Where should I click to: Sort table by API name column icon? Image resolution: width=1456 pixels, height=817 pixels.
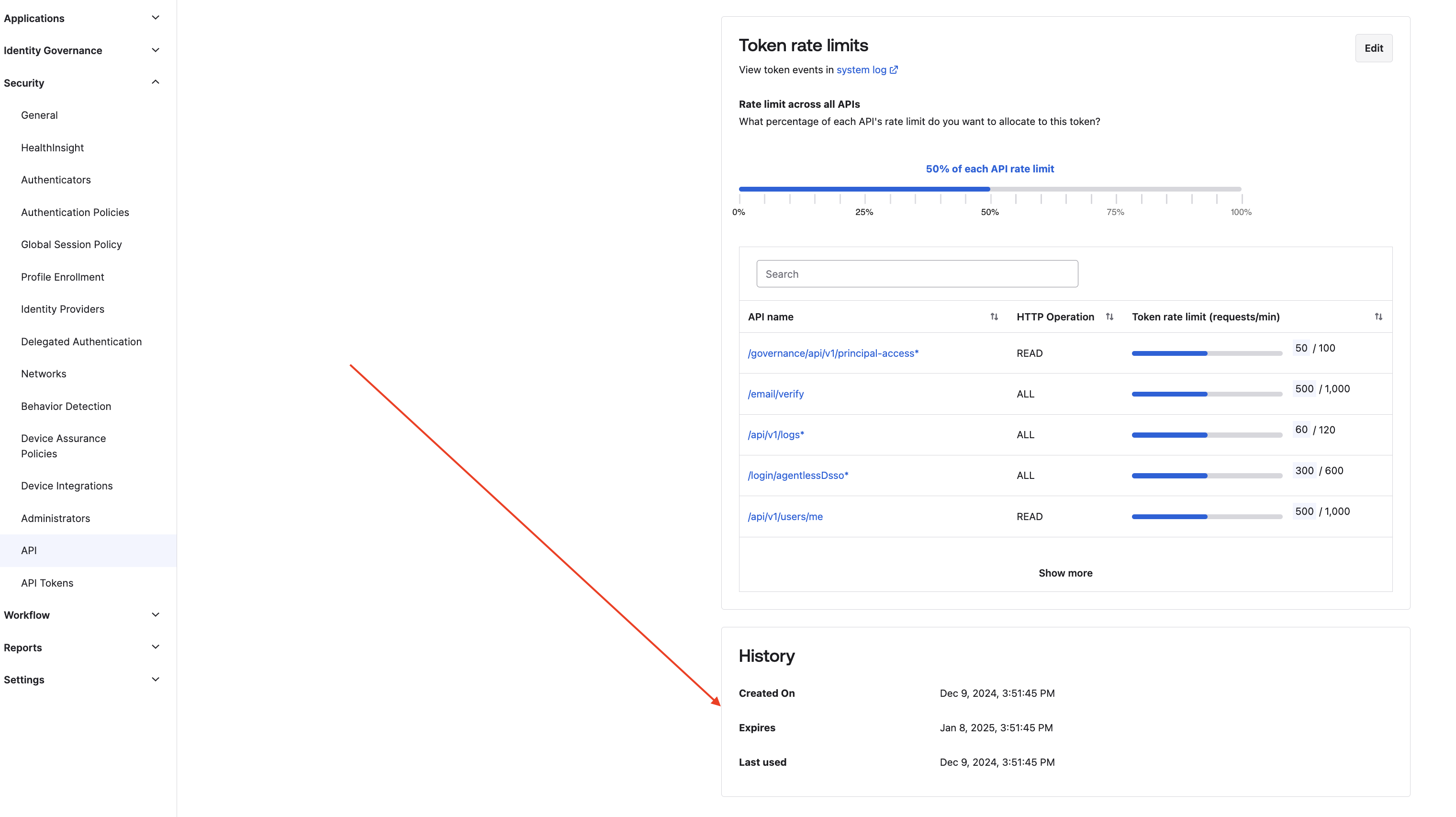(994, 317)
